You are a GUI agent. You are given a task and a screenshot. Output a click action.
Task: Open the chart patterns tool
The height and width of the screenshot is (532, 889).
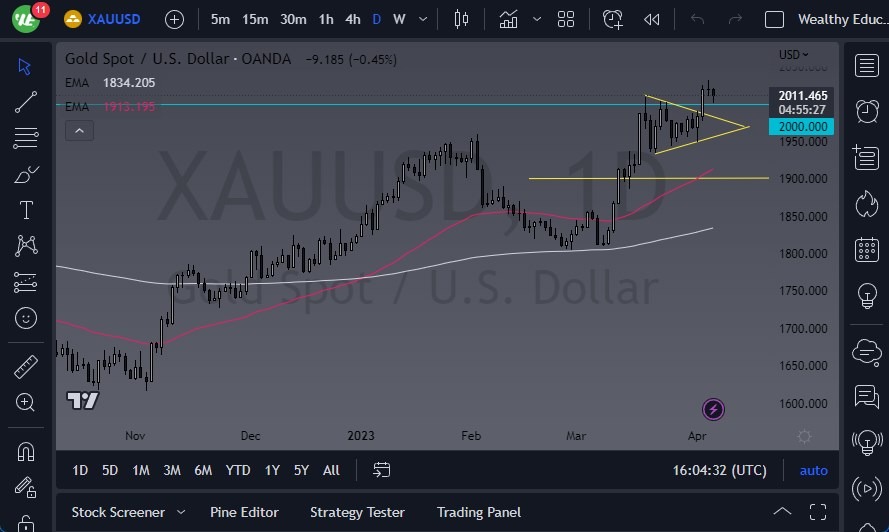[x=26, y=246]
